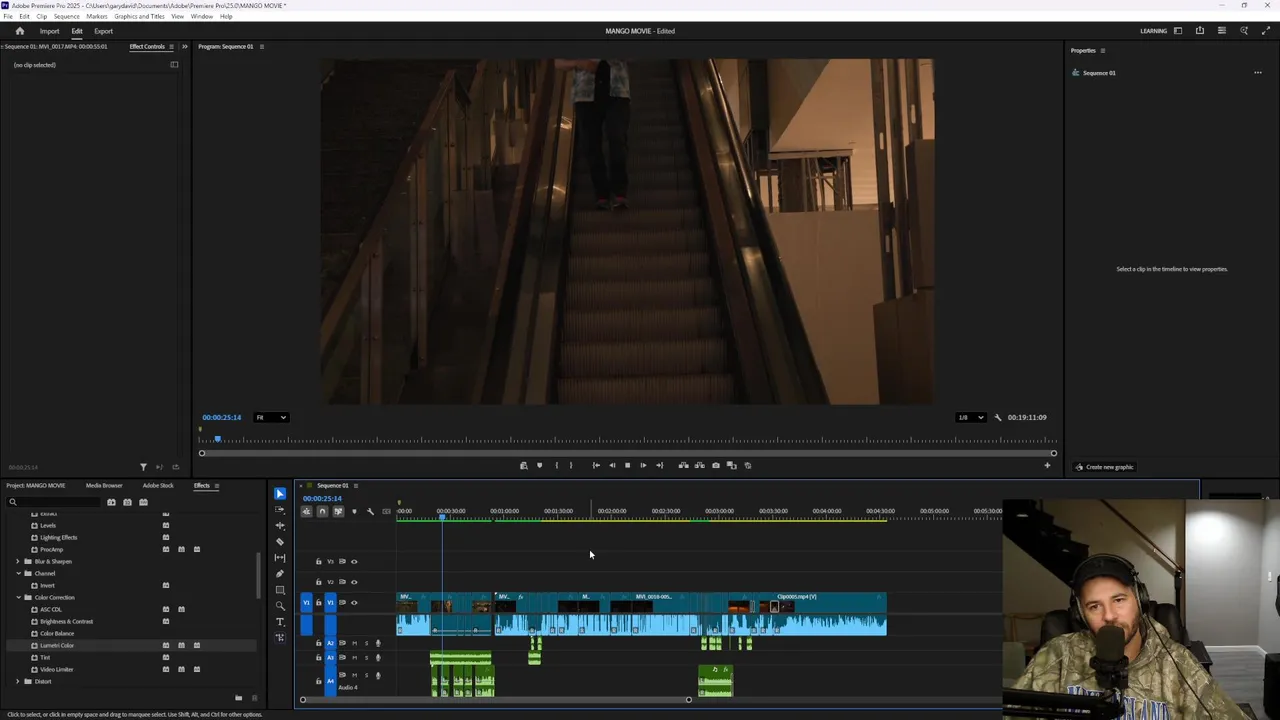1280x720 pixels.
Task: Select the Lumetri Color effect
Action: [x=57, y=646]
